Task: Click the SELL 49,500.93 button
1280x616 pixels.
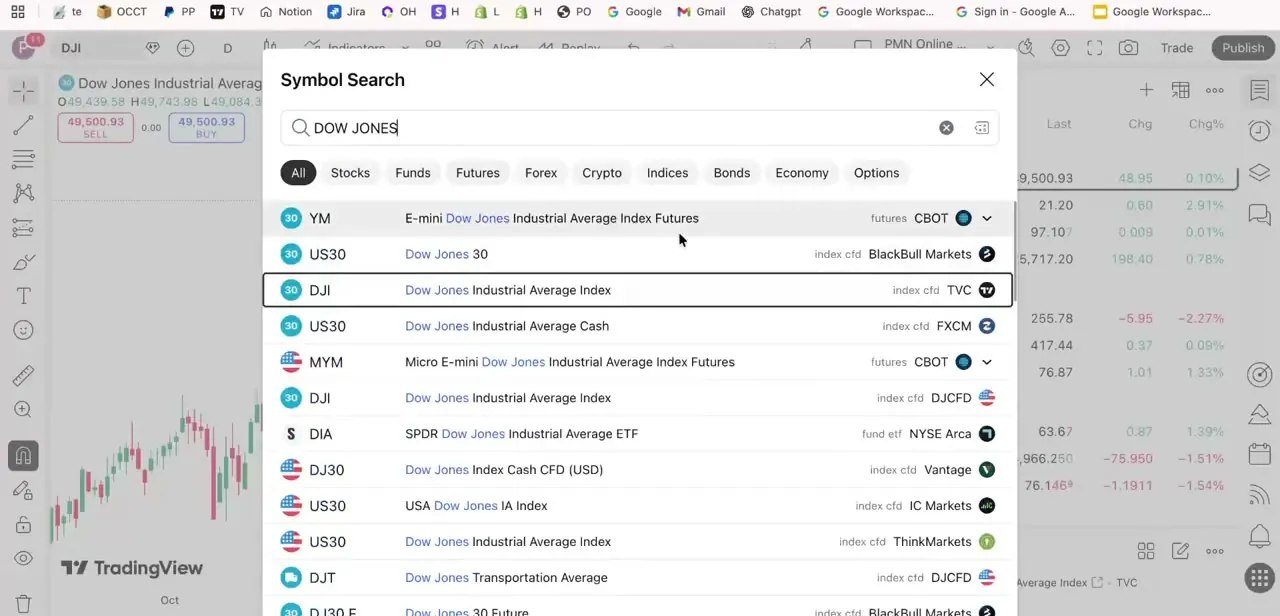Action: [x=95, y=127]
